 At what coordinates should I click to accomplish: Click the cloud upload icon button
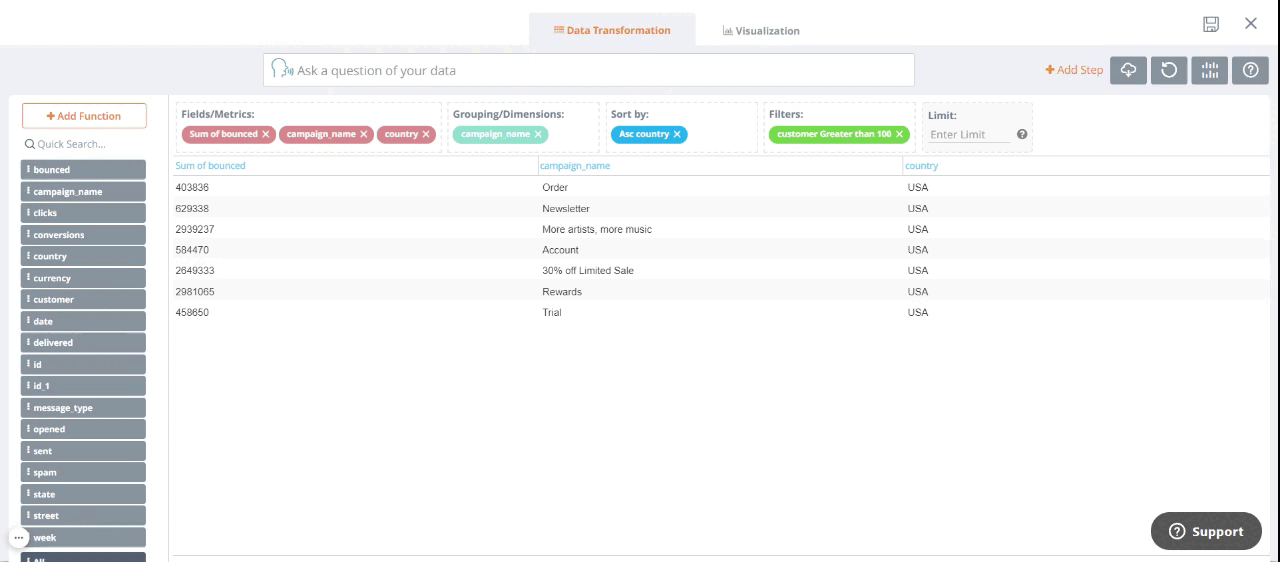[x=1128, y=70]
